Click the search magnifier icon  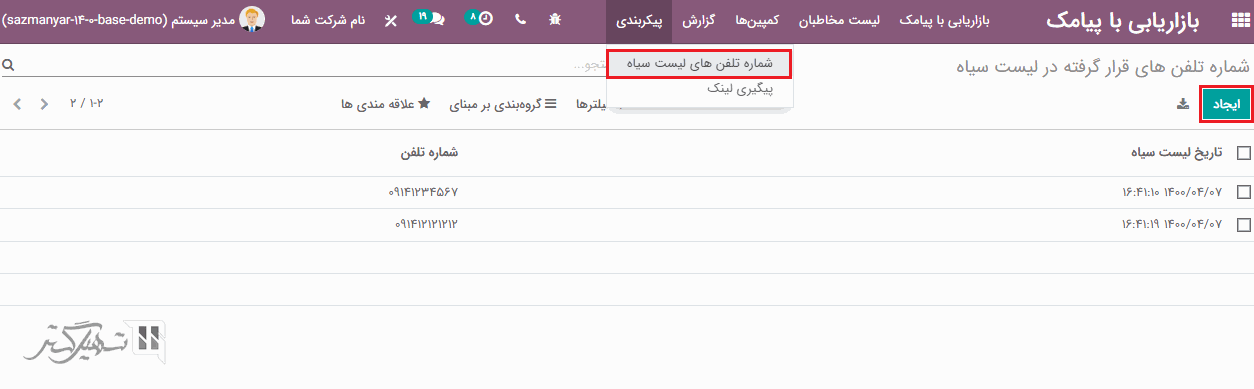tap(8, 65)
